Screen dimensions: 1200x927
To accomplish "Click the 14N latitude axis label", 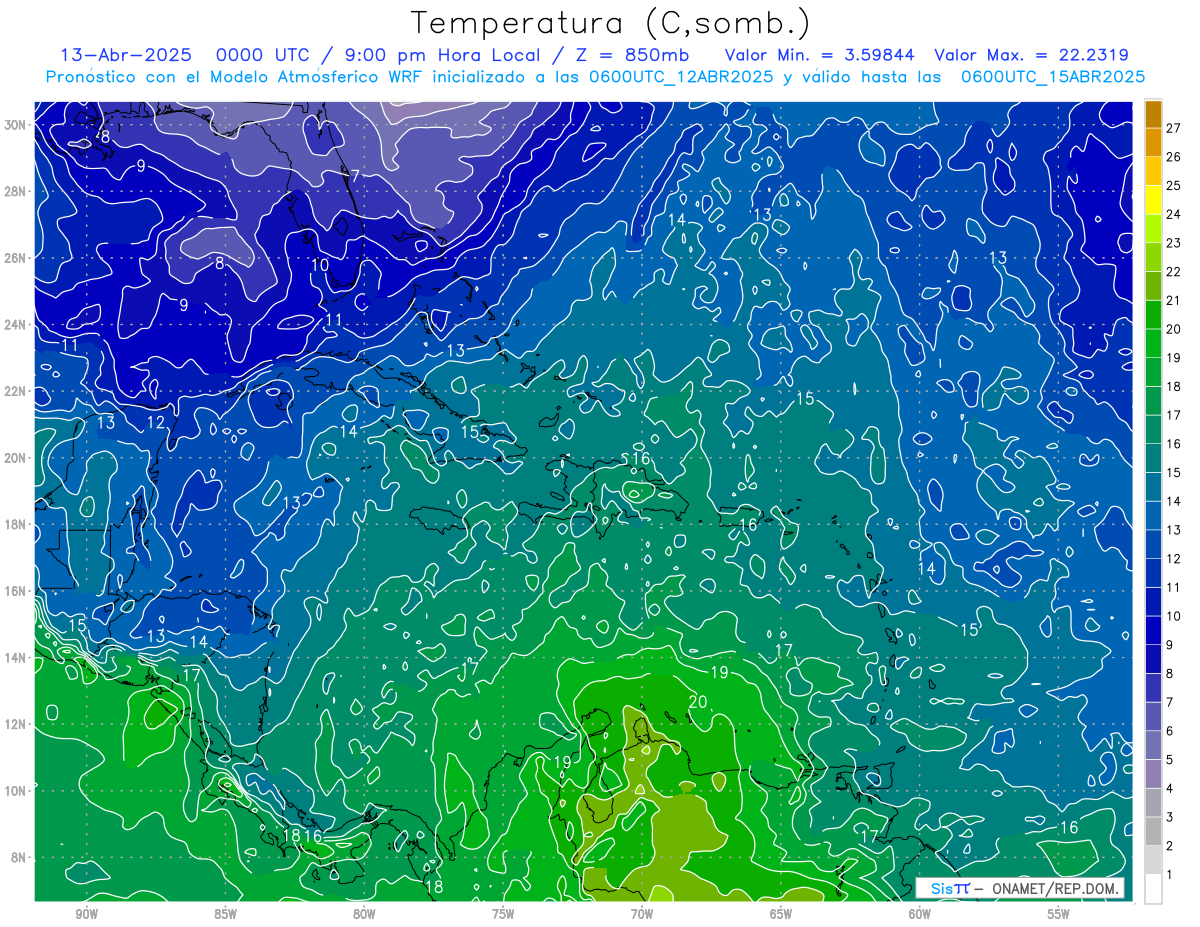I will click(x=16, y=658).
